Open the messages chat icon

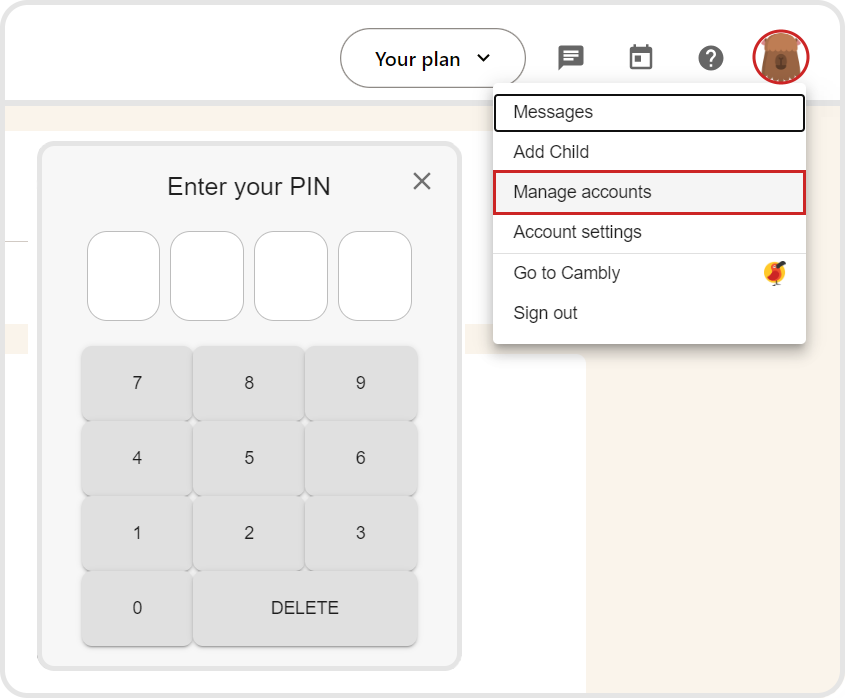pos(571,58)
